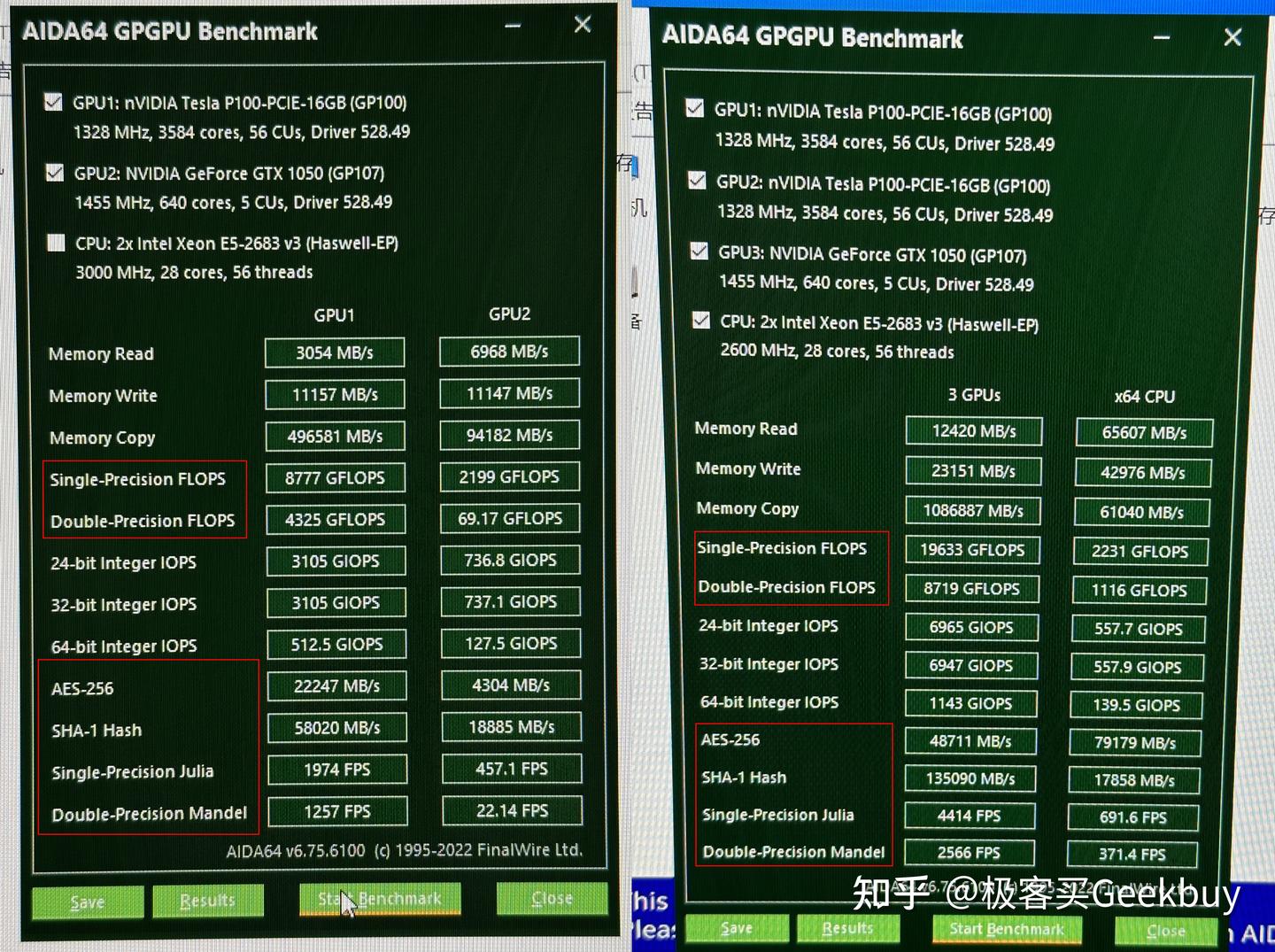
Task: Click x64 CPU Mandel result 371.4 FPS
Action: (x=1132, y=855)
